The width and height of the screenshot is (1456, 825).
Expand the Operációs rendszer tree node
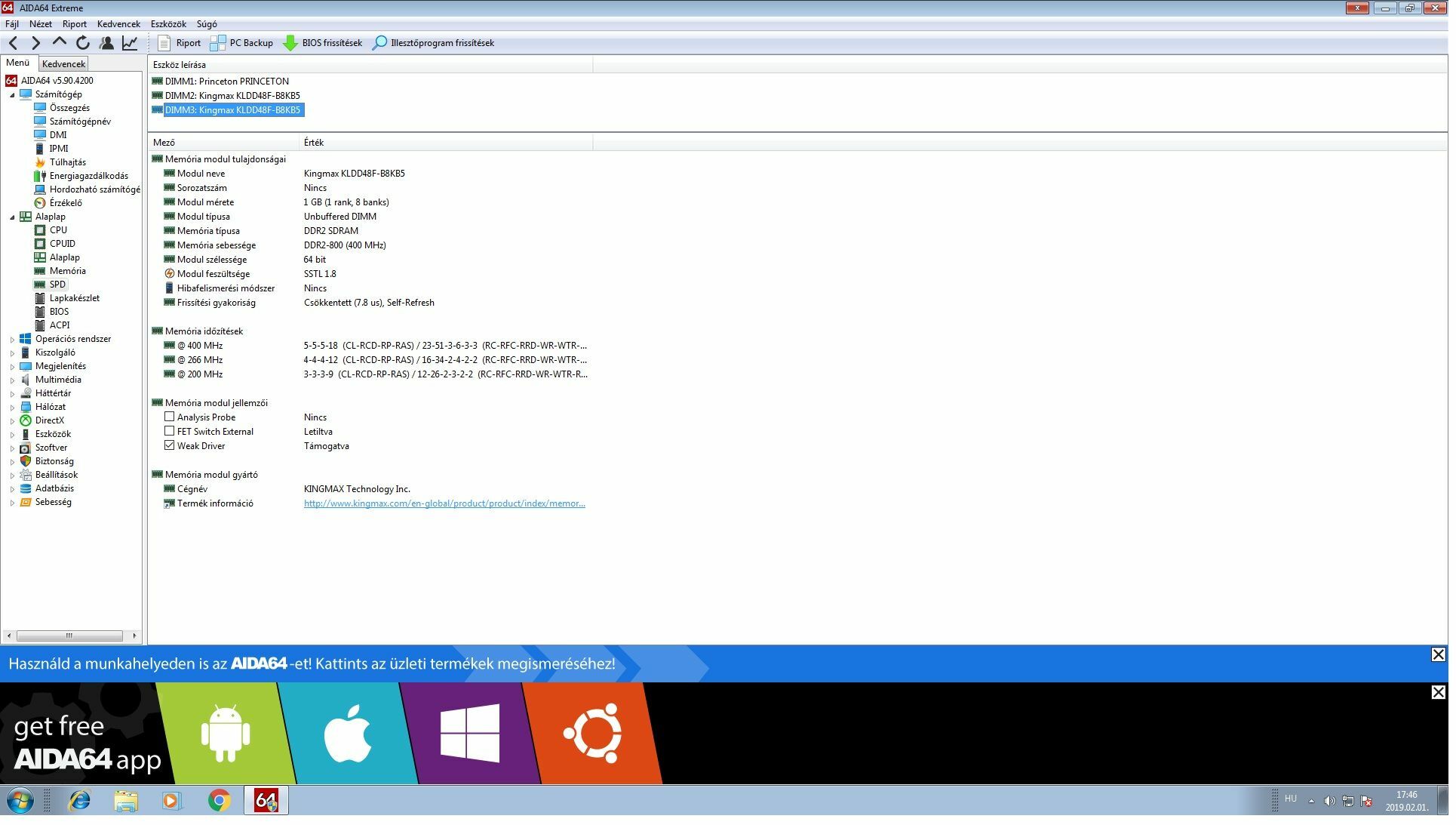coord(12,340)
